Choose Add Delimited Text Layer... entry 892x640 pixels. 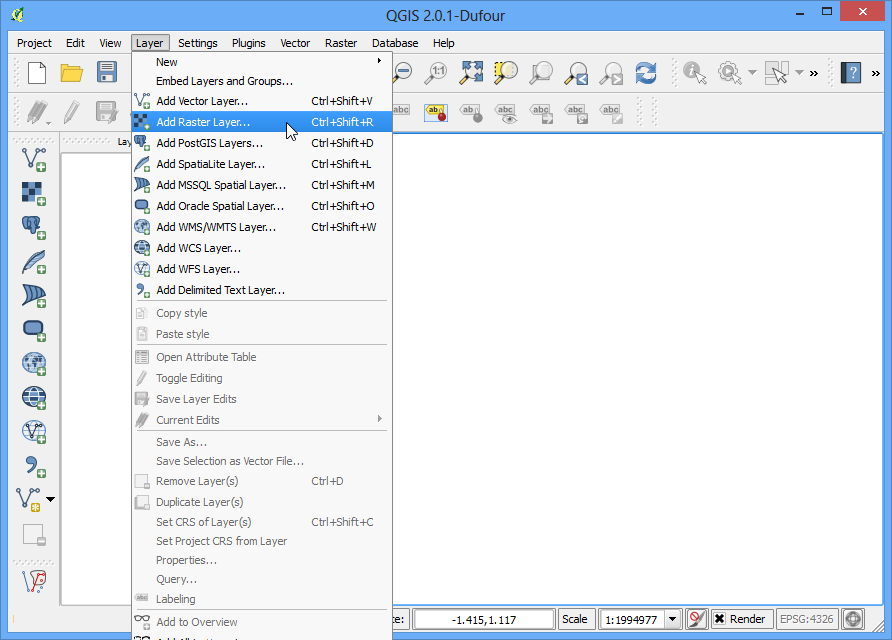point(262,290)
